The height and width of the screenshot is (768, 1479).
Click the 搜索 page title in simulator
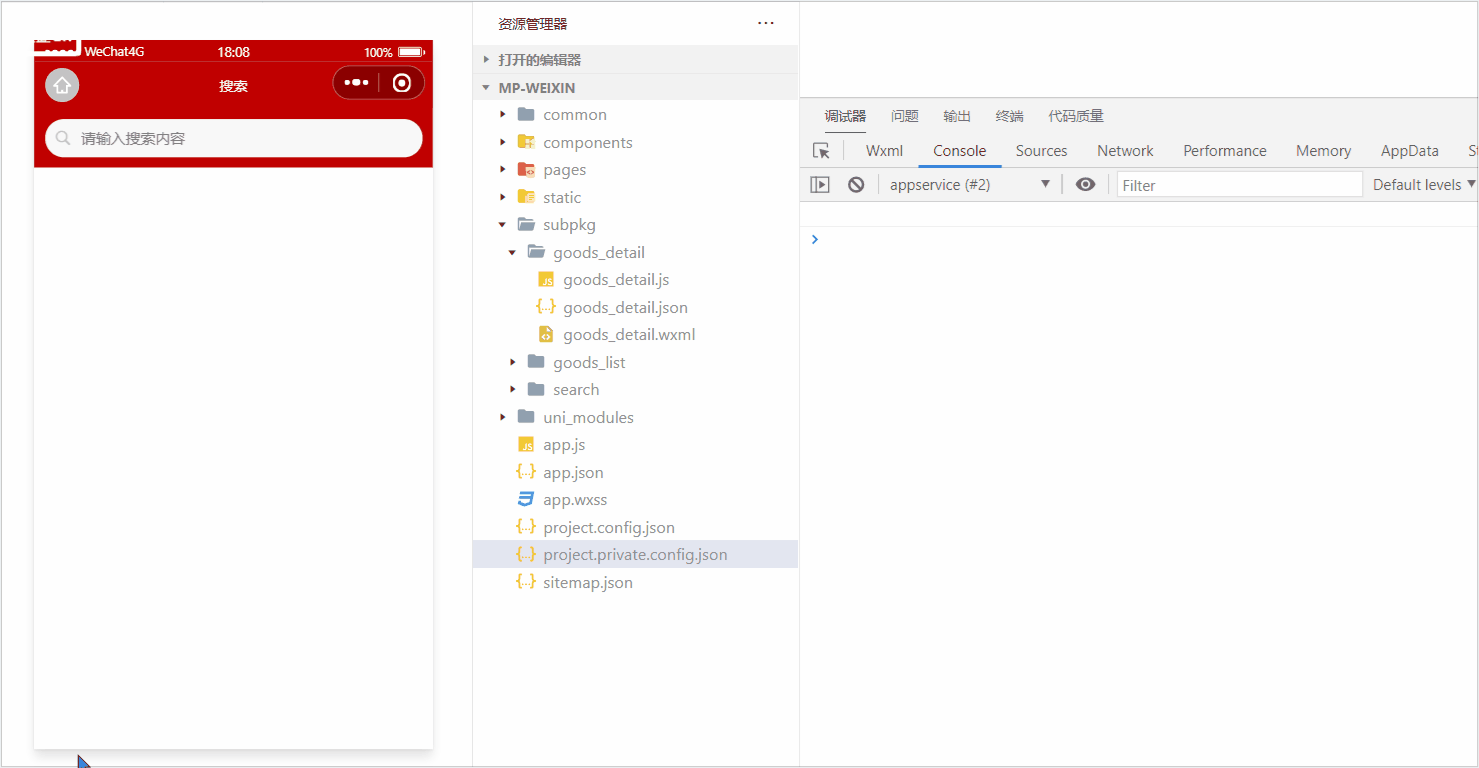click(234, 86)
